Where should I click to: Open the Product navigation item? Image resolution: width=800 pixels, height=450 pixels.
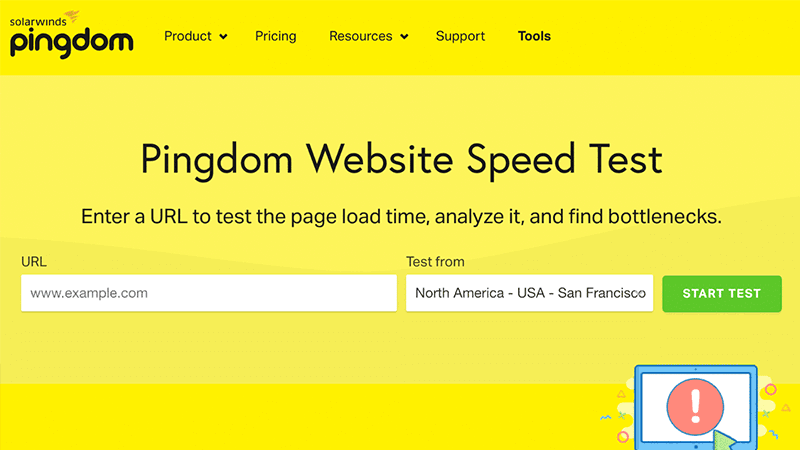188,36
